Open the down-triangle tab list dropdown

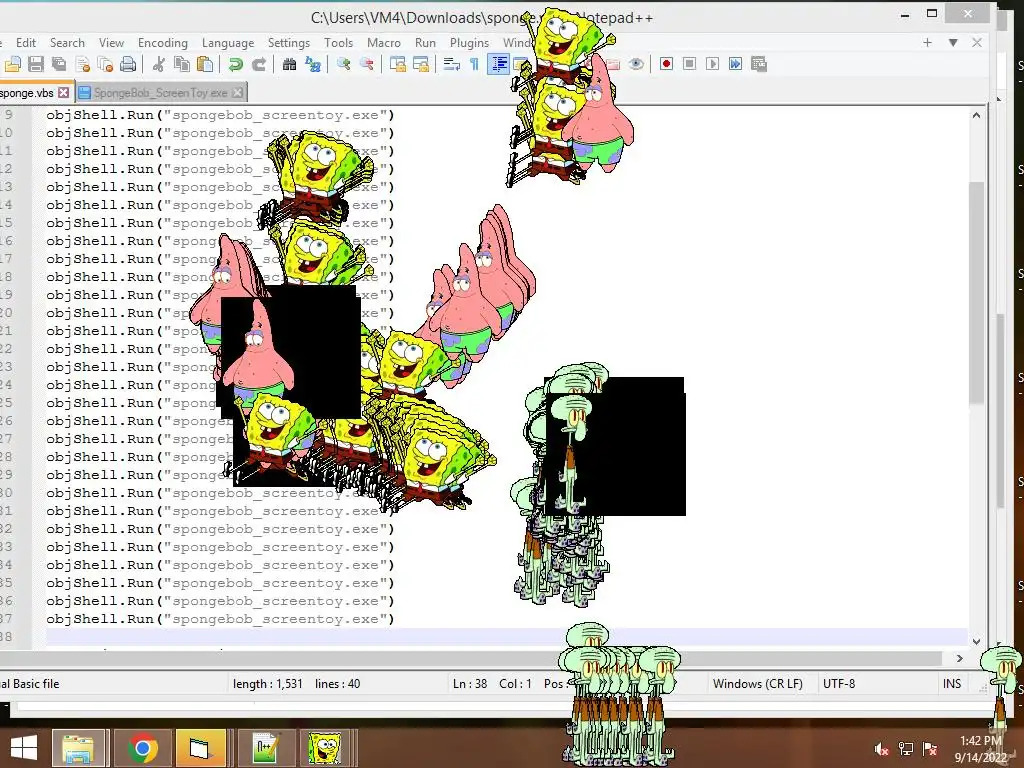[953, 42]
